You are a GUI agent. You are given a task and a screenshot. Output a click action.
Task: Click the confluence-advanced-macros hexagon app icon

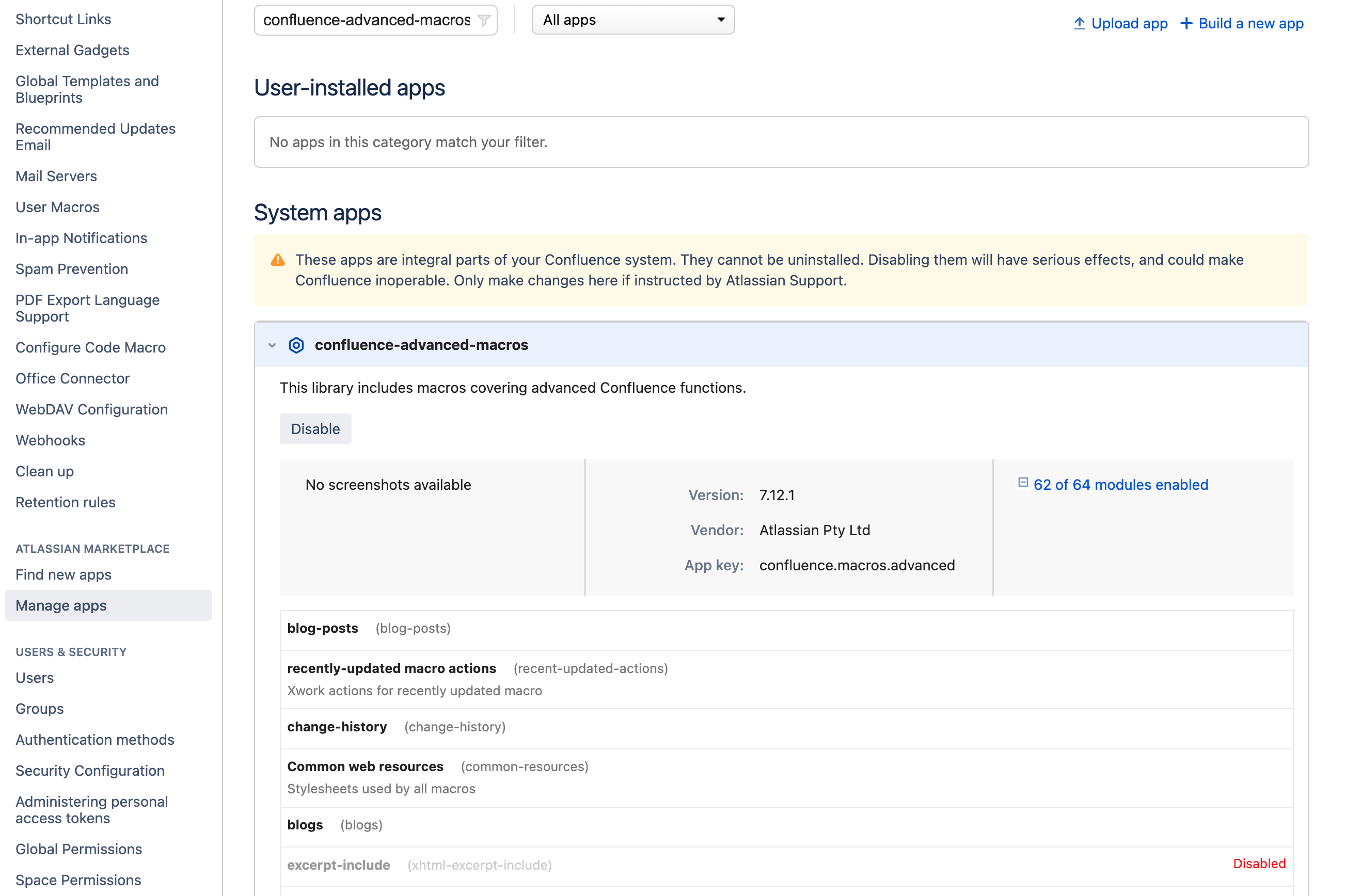[296, 345]
